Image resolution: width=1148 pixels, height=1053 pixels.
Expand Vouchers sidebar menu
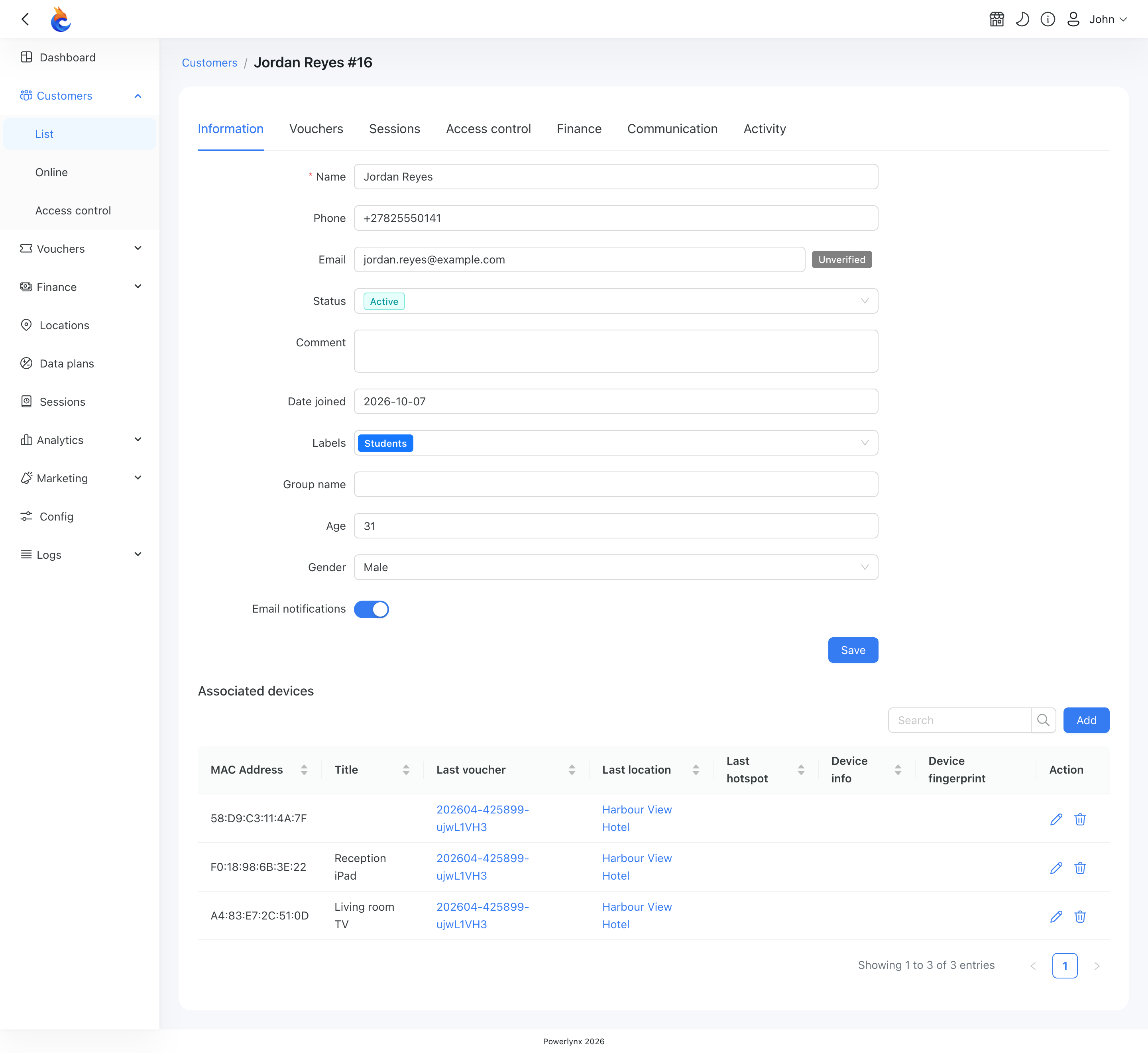[80, 248]
